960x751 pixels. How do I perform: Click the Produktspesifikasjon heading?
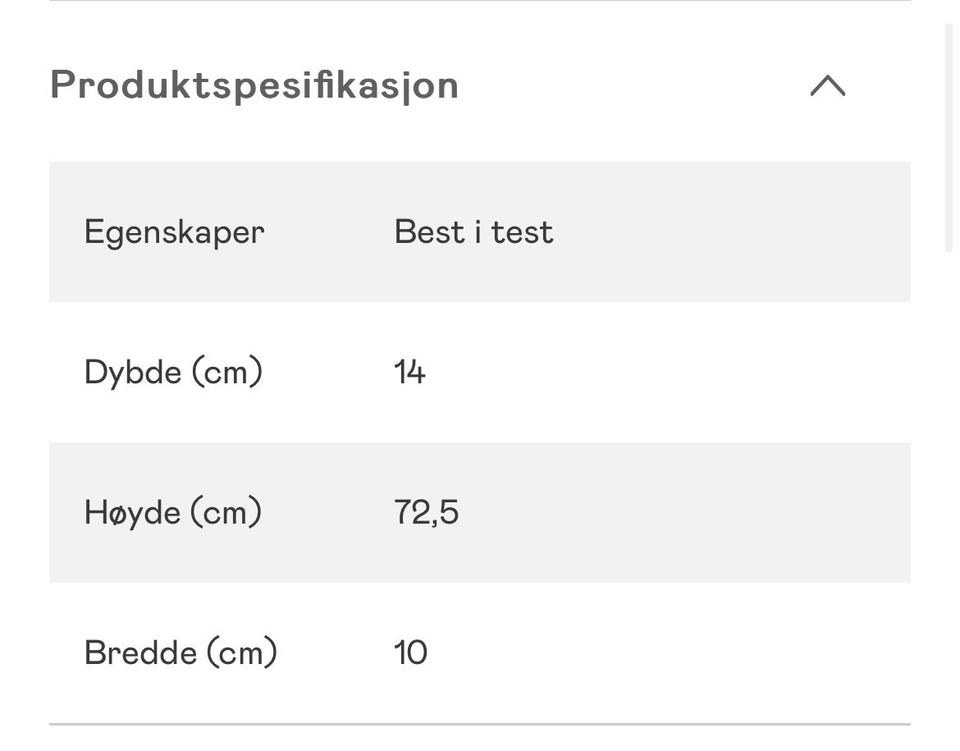(254, 85)
